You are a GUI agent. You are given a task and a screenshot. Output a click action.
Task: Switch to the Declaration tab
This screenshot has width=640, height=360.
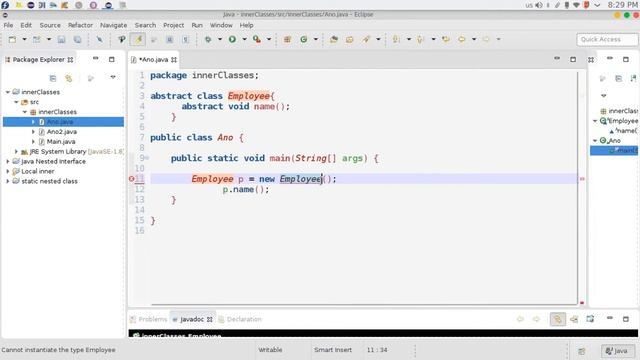(240, 319)
